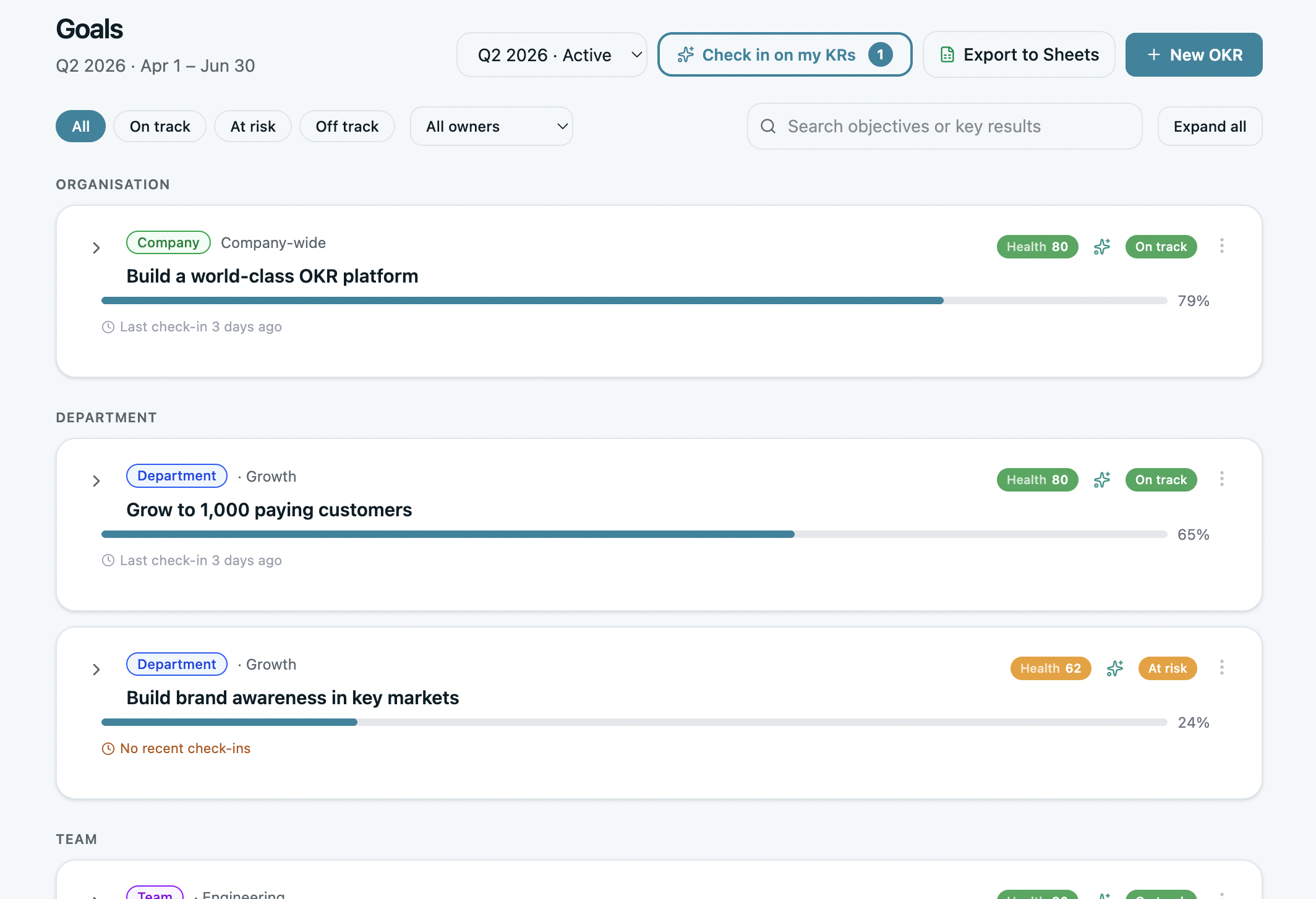1316x899 pixels.
Task: Click the clock icon beside No recent check-ins
Action: pos(108,749)
